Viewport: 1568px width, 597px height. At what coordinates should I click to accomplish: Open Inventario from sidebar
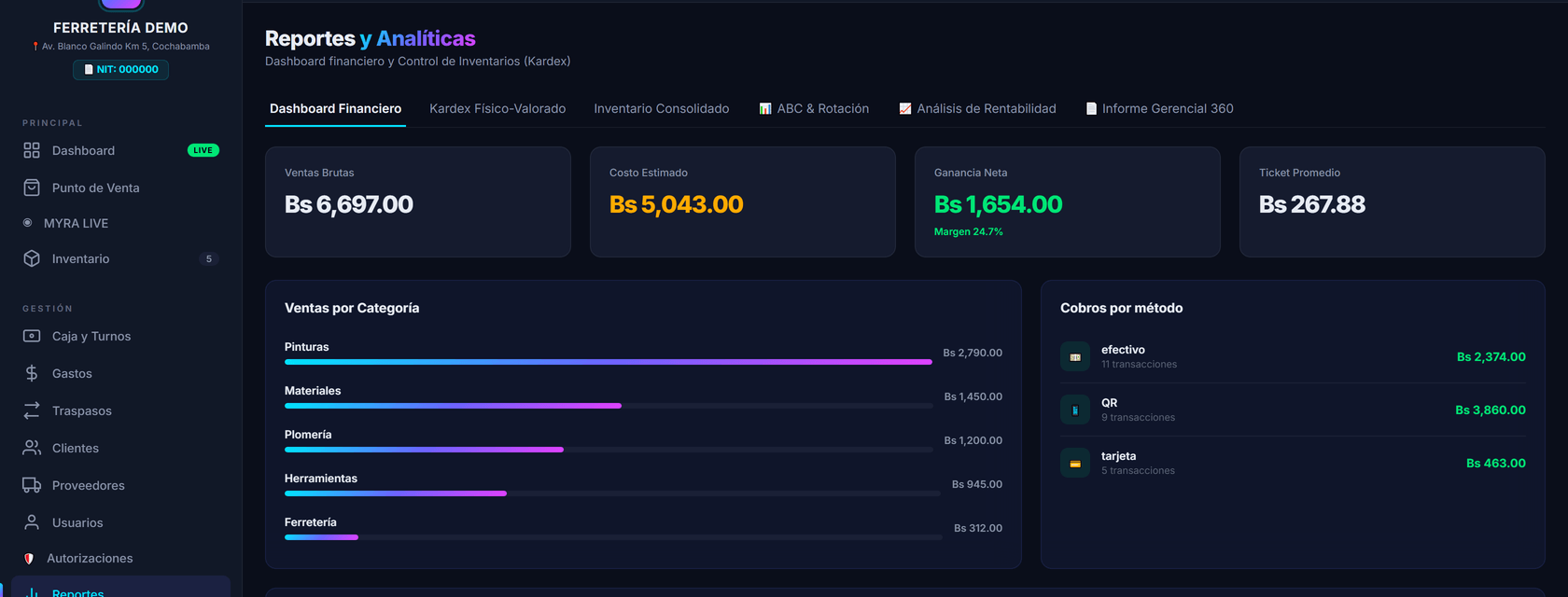click(x=120, y=258)
